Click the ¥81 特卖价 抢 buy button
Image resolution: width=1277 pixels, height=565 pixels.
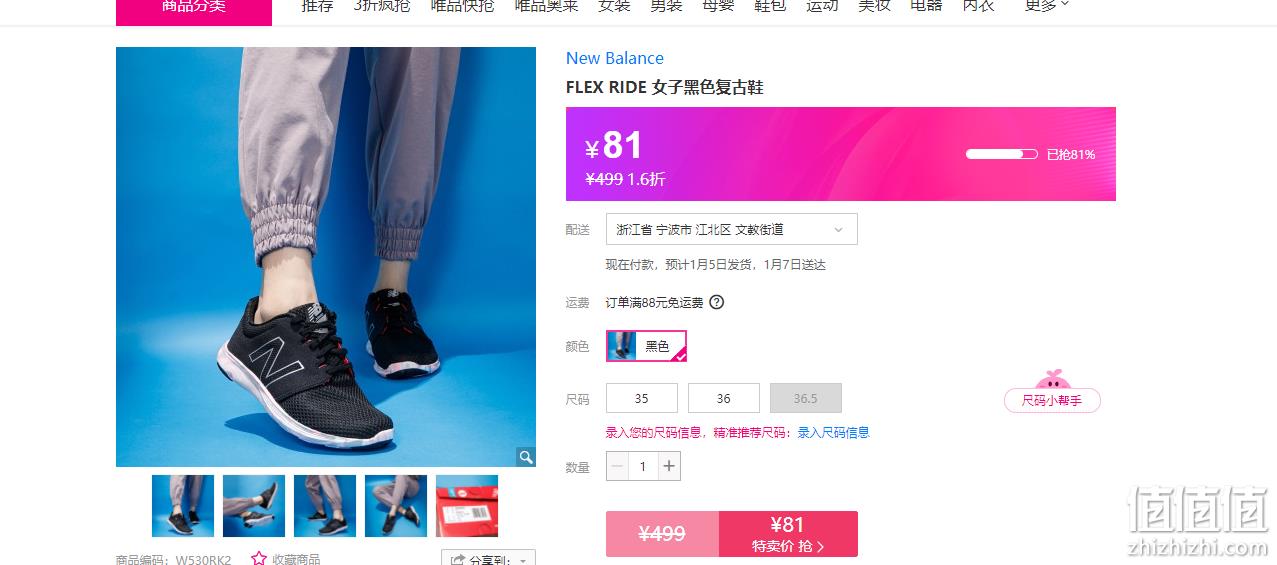(x=788, y=534)
